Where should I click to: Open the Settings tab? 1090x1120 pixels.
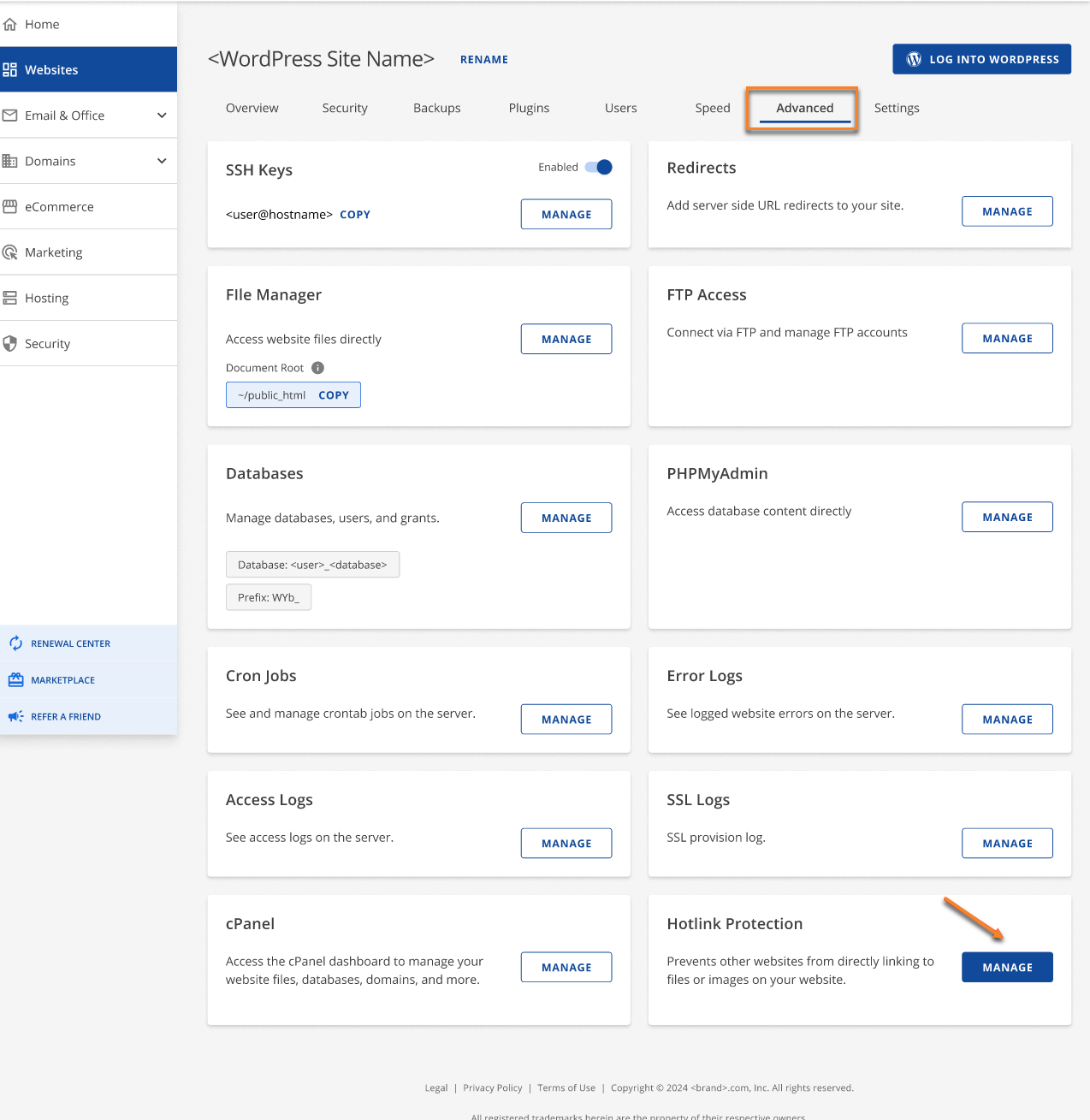click(896, 108)
